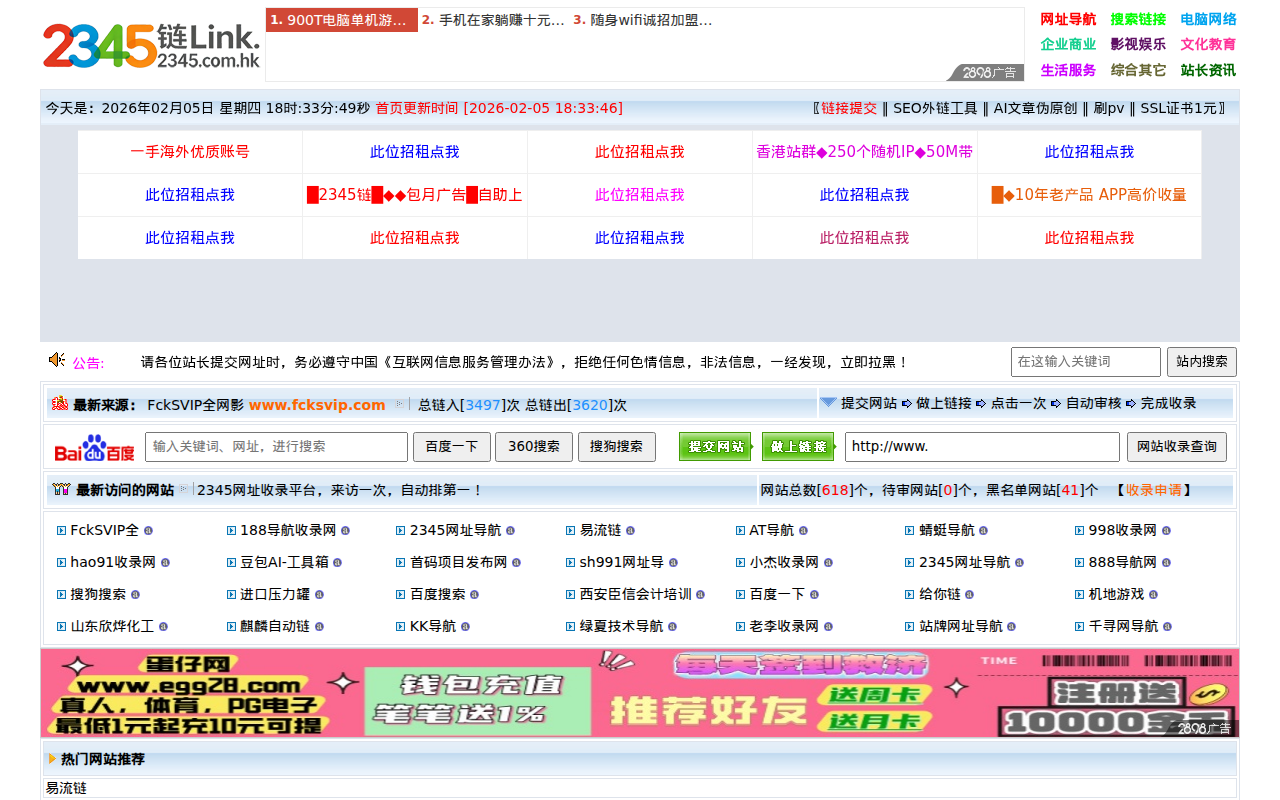Click the blue triangle icon before 提交网站 workflow
The height and width of the screenshot is (800, 1280).
click(828, 404)
